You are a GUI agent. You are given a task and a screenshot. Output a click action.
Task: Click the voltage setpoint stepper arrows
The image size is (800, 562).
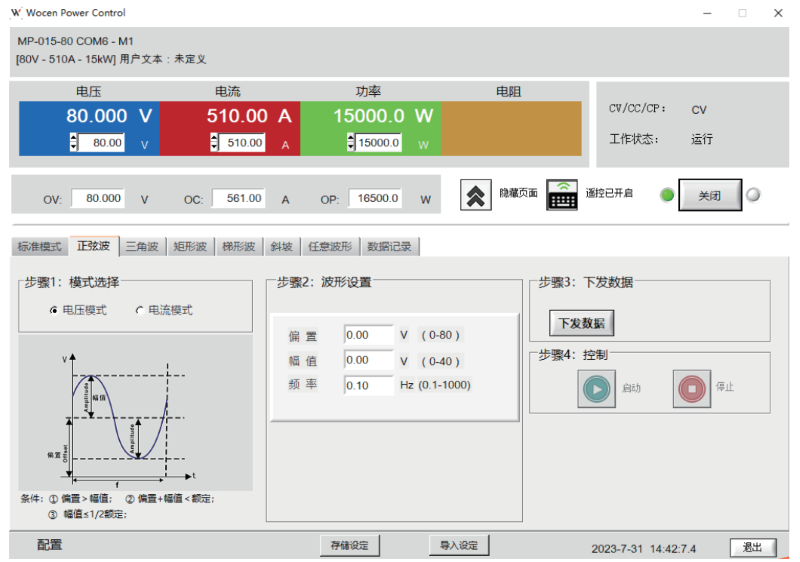[73, 143]
